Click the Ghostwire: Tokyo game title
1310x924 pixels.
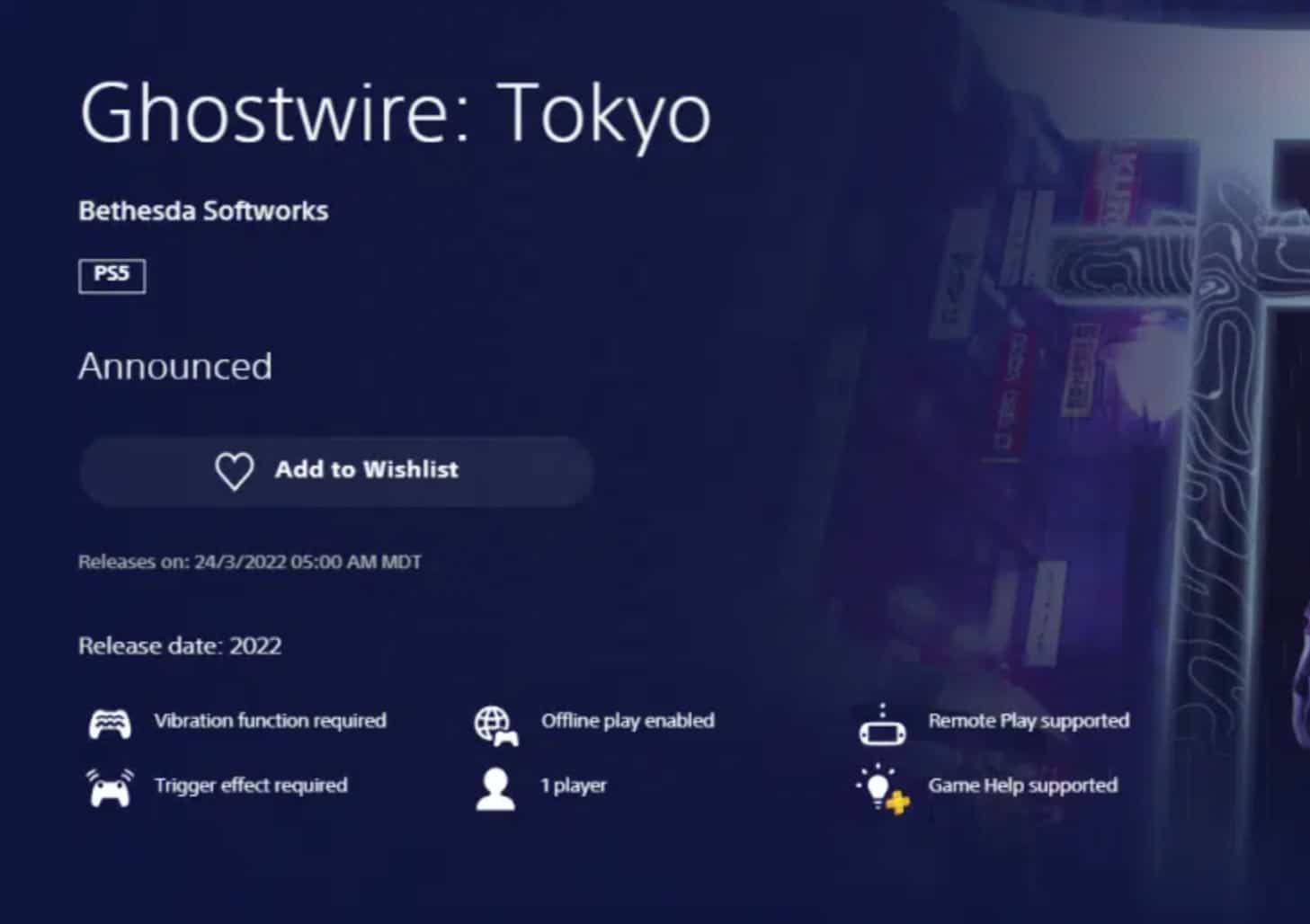tap(396, 113)
